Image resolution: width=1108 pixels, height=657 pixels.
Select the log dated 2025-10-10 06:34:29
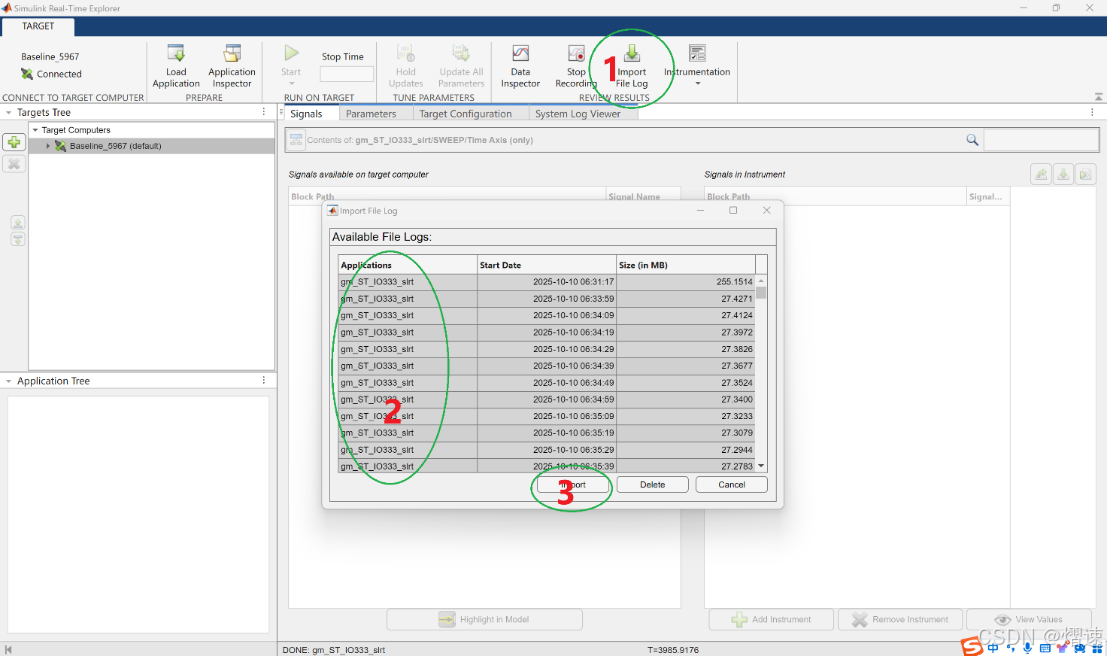point(546,349)
